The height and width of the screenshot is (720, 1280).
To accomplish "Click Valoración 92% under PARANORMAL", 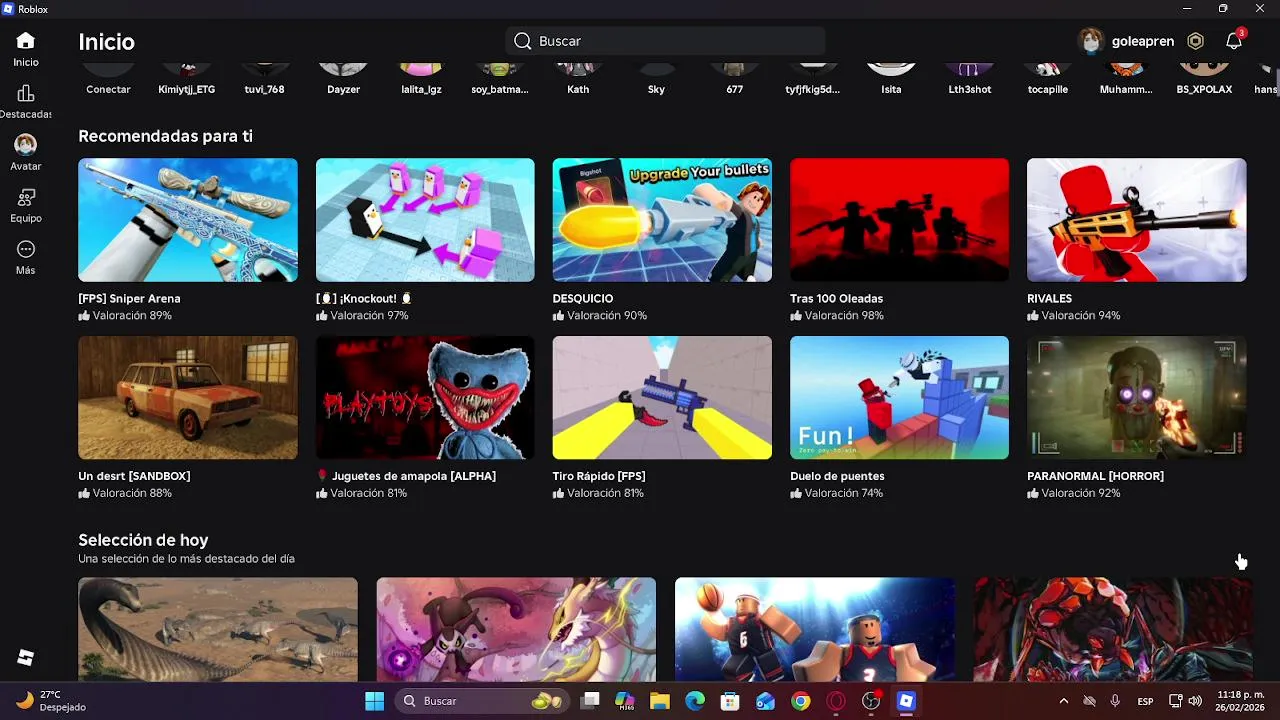I will click(1073, 493).
